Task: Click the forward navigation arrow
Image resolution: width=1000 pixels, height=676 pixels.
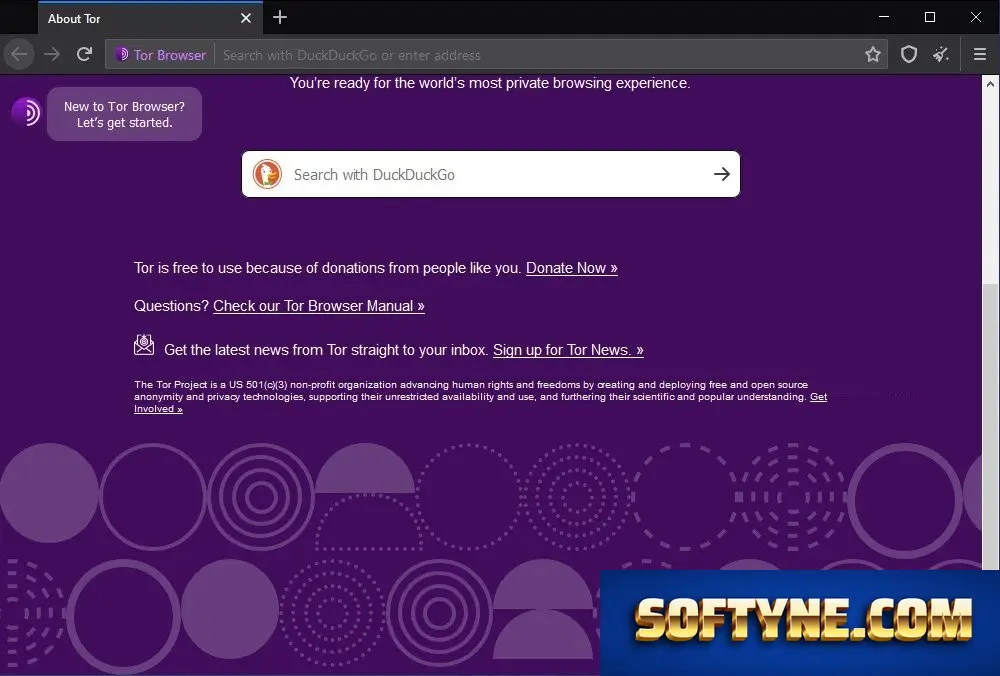Action: coord(52,55)
